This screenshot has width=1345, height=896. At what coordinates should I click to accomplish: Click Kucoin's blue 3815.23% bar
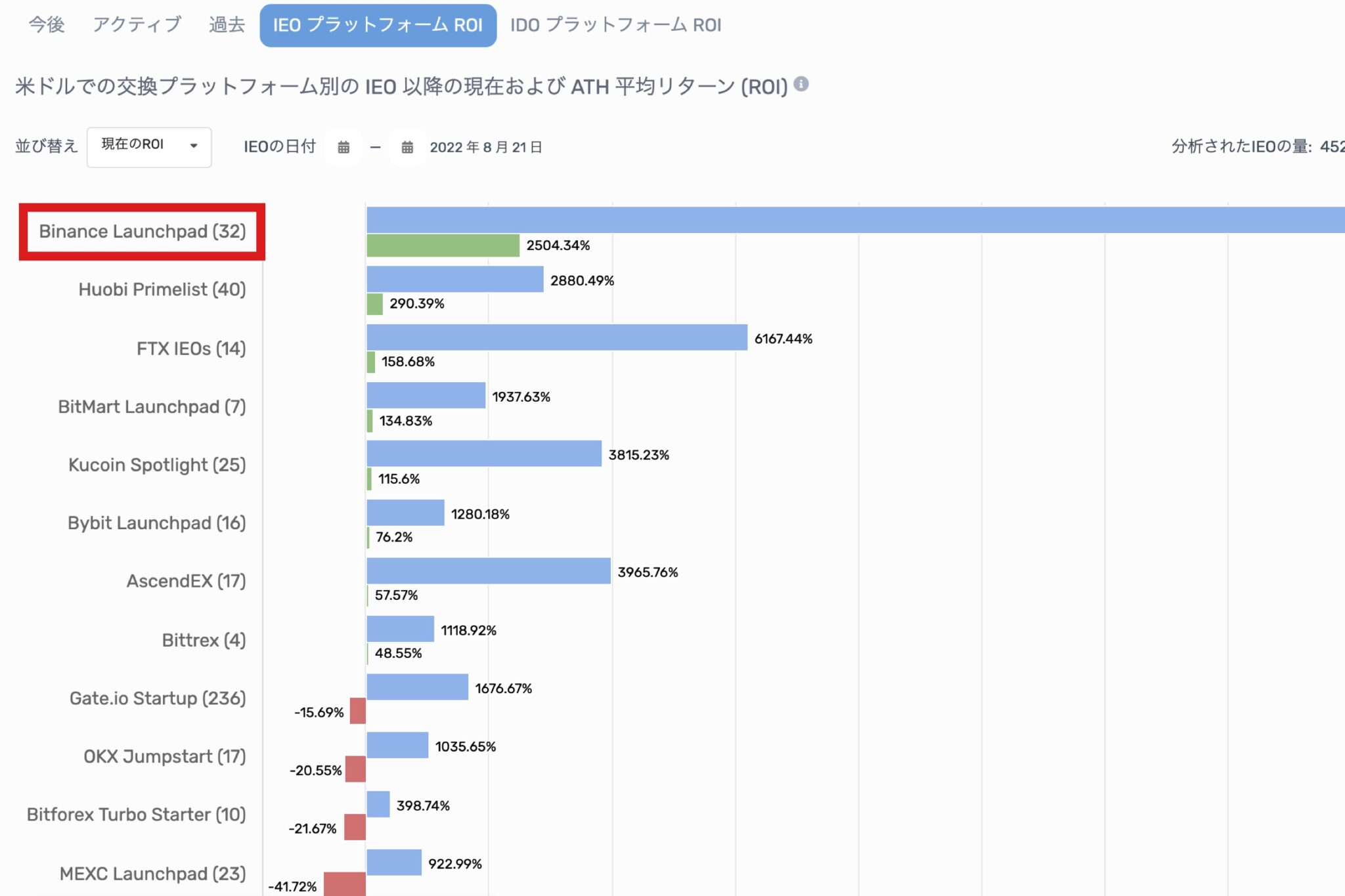click(x=484, y=454)
